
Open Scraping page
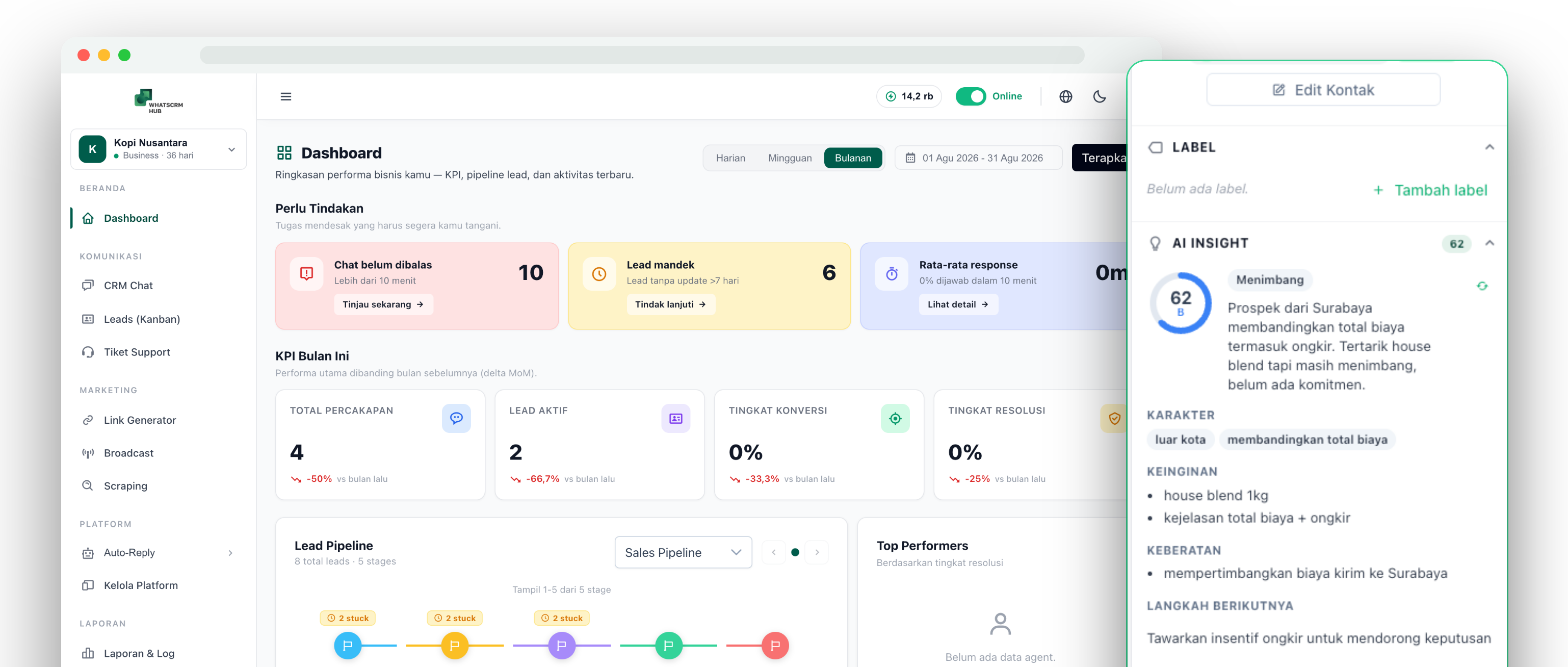click(x=125, y=485)
